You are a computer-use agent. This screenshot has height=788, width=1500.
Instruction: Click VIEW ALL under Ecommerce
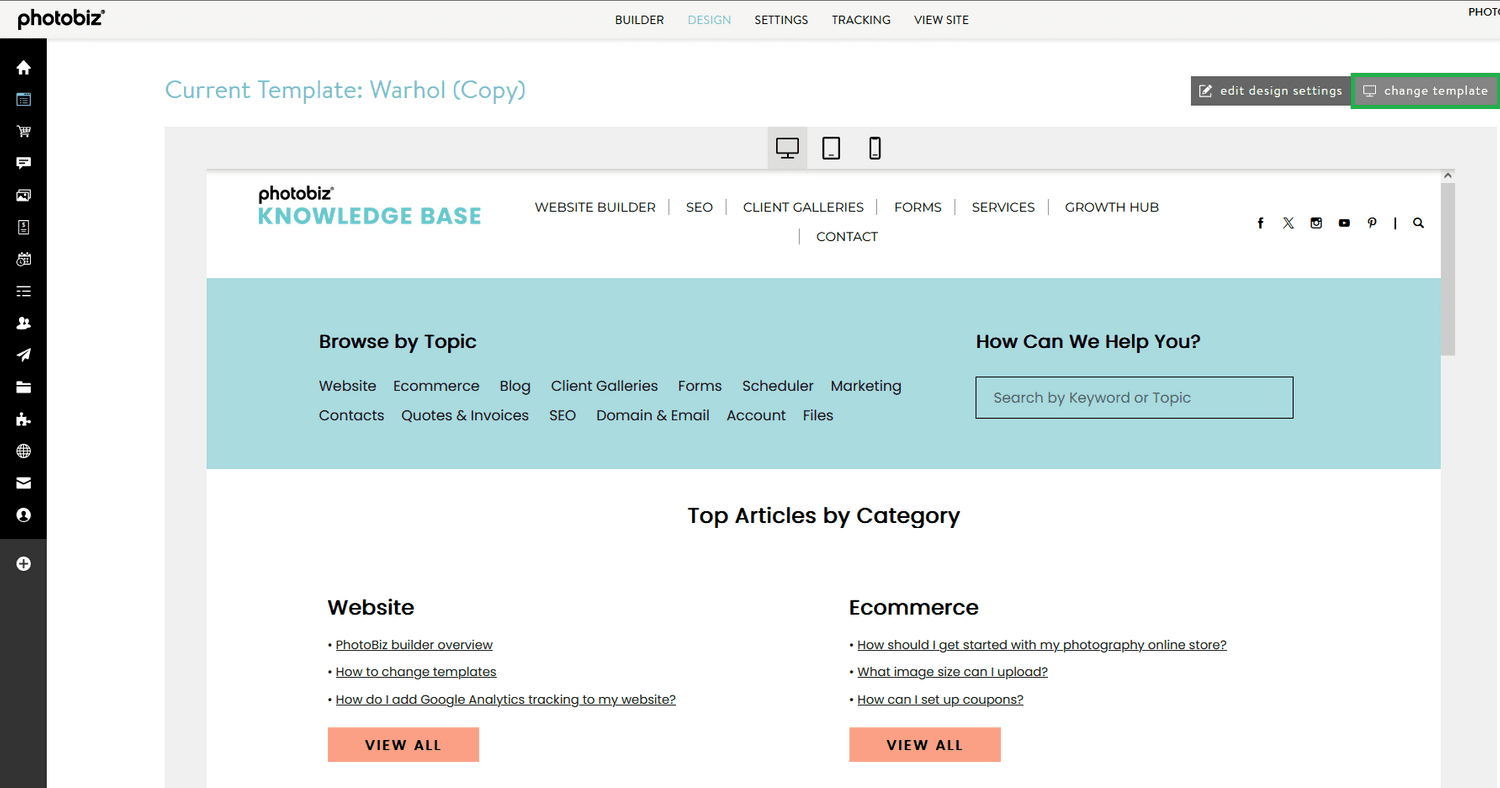(x=925, y=745)
